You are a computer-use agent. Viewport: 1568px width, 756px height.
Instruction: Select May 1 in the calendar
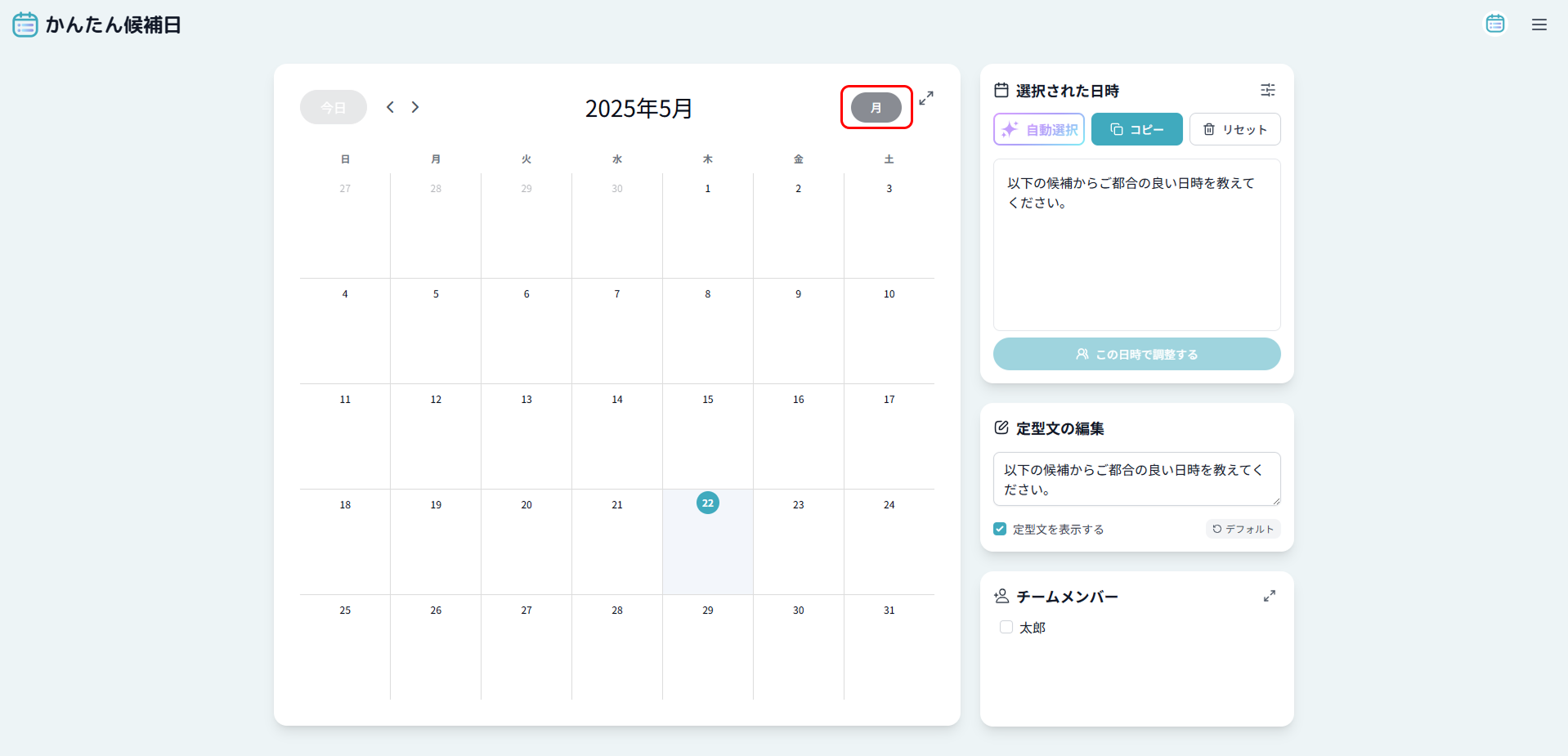pyautogui.click(x=708, y=225)
